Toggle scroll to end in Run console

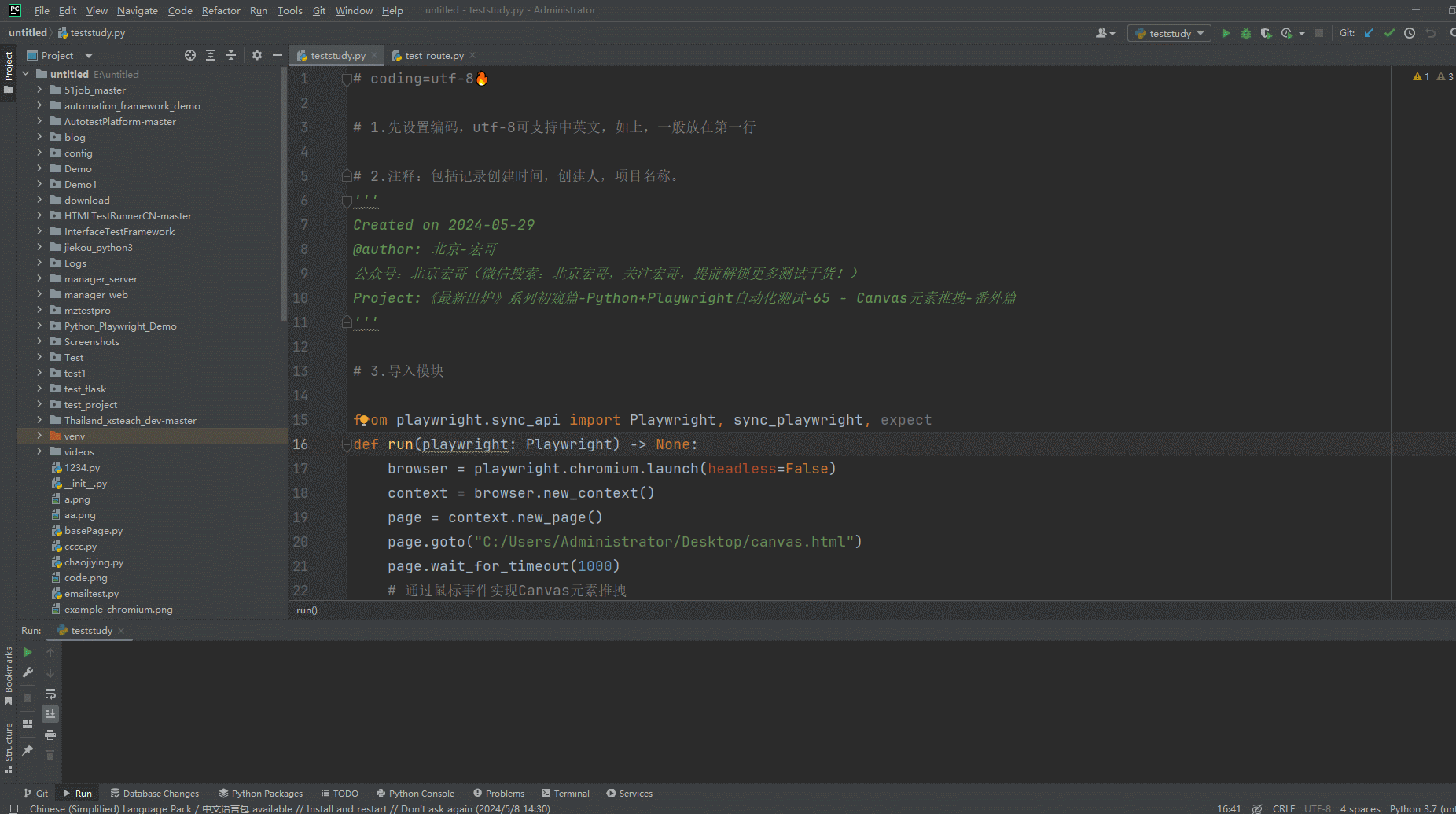pyautogui.click(x=50, y=713)
